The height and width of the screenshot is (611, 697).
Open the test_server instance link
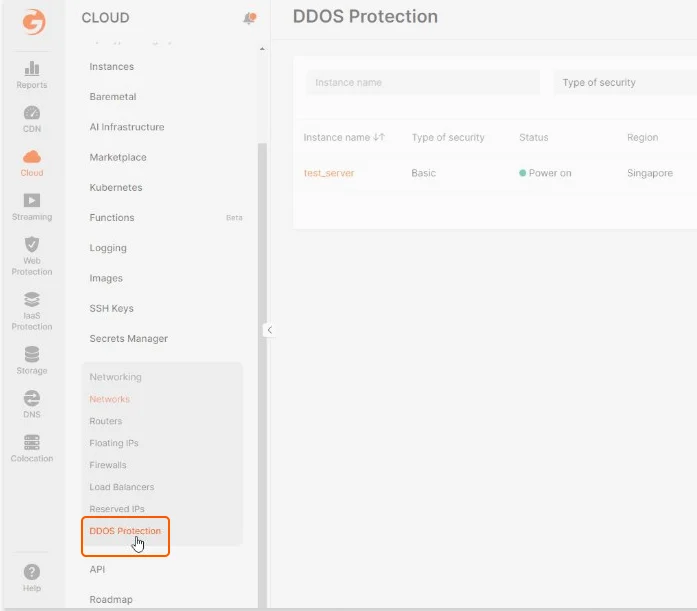click(x=328, y=173)
